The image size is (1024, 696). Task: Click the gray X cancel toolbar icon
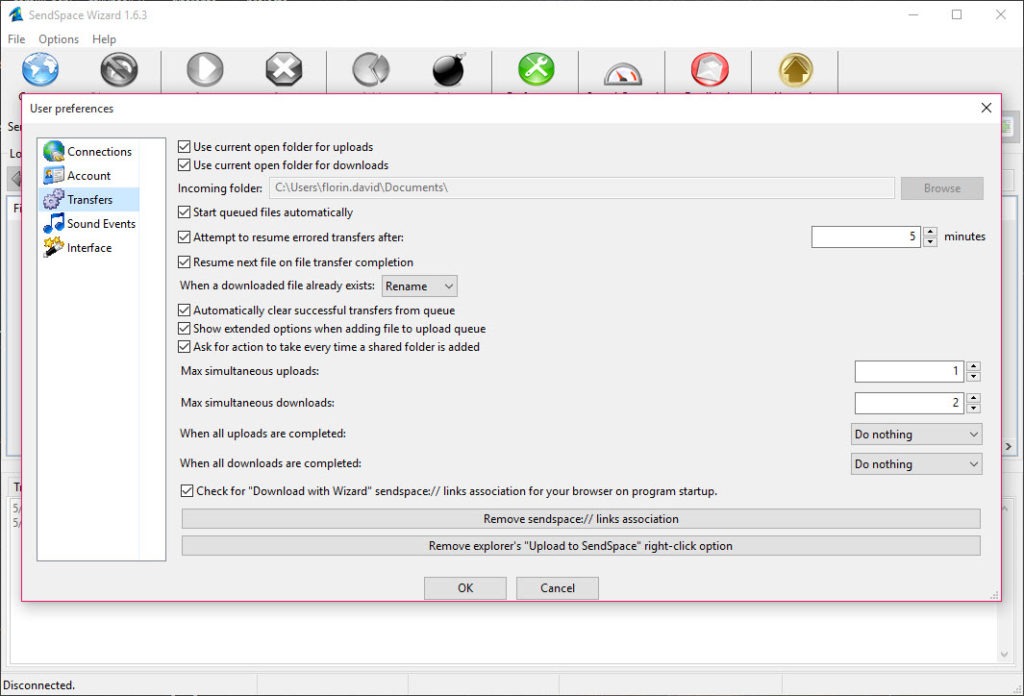click(x=283, y=69)
